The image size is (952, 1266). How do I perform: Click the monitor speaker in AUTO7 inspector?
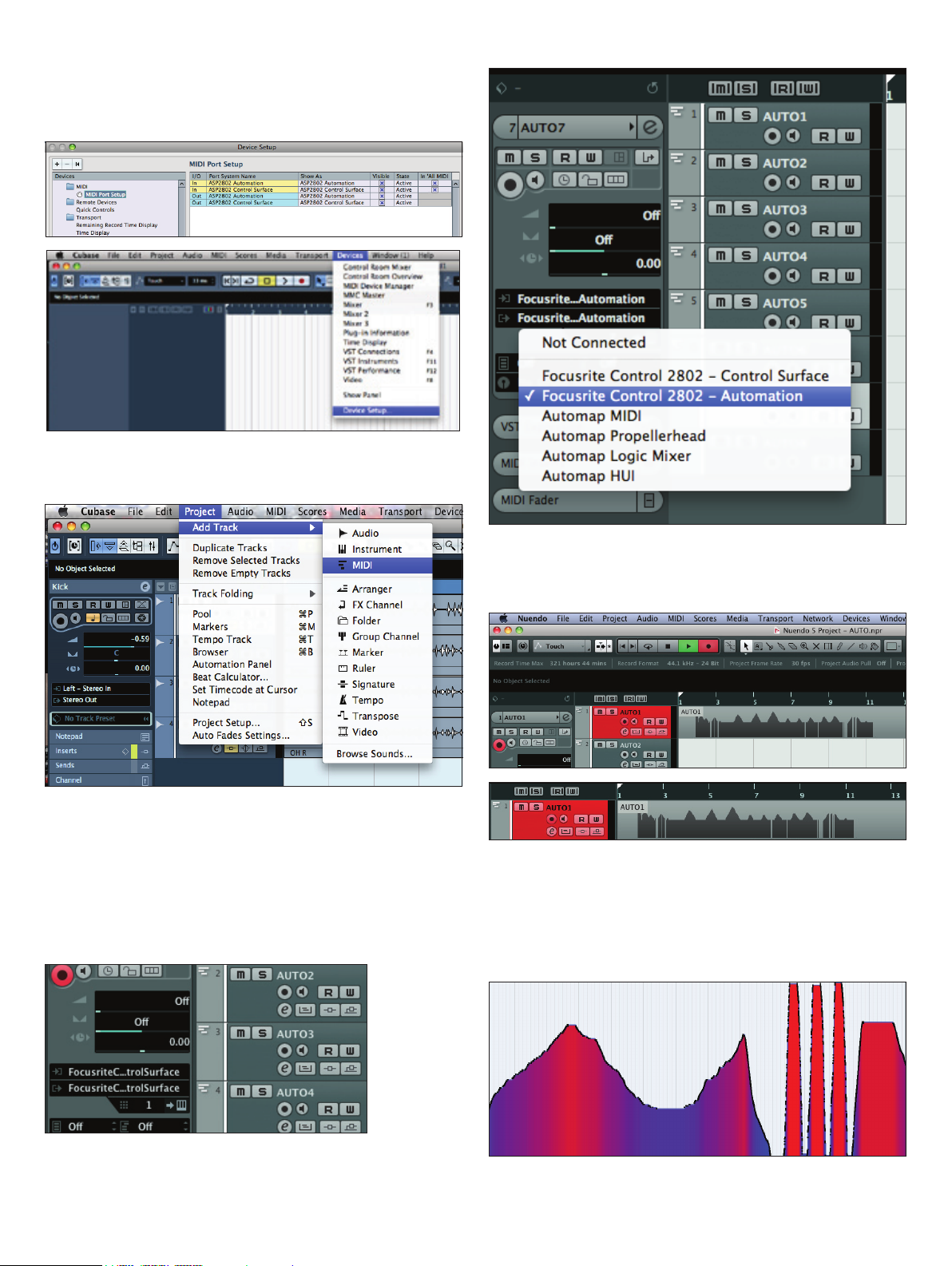pyautogui.click(x=535, y=181)
